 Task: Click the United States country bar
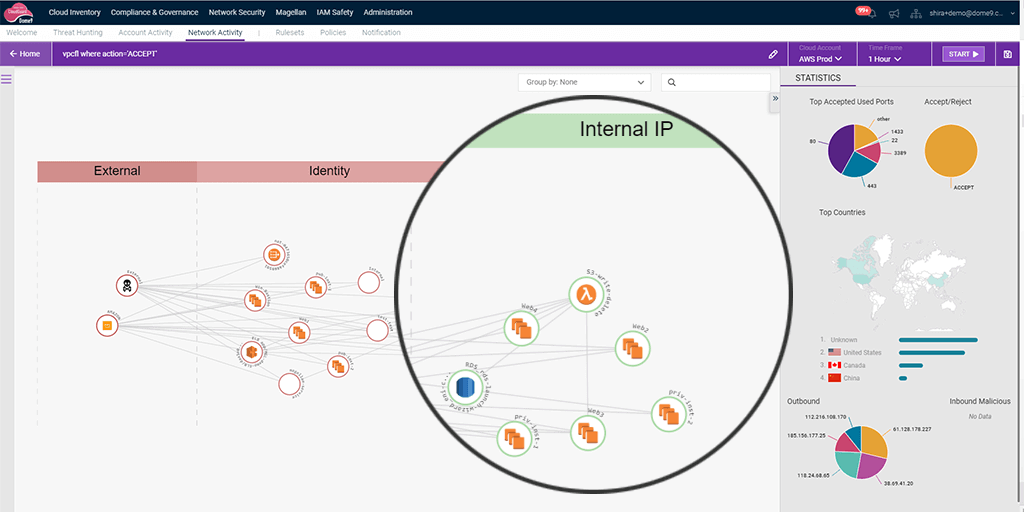coord(931,353)
